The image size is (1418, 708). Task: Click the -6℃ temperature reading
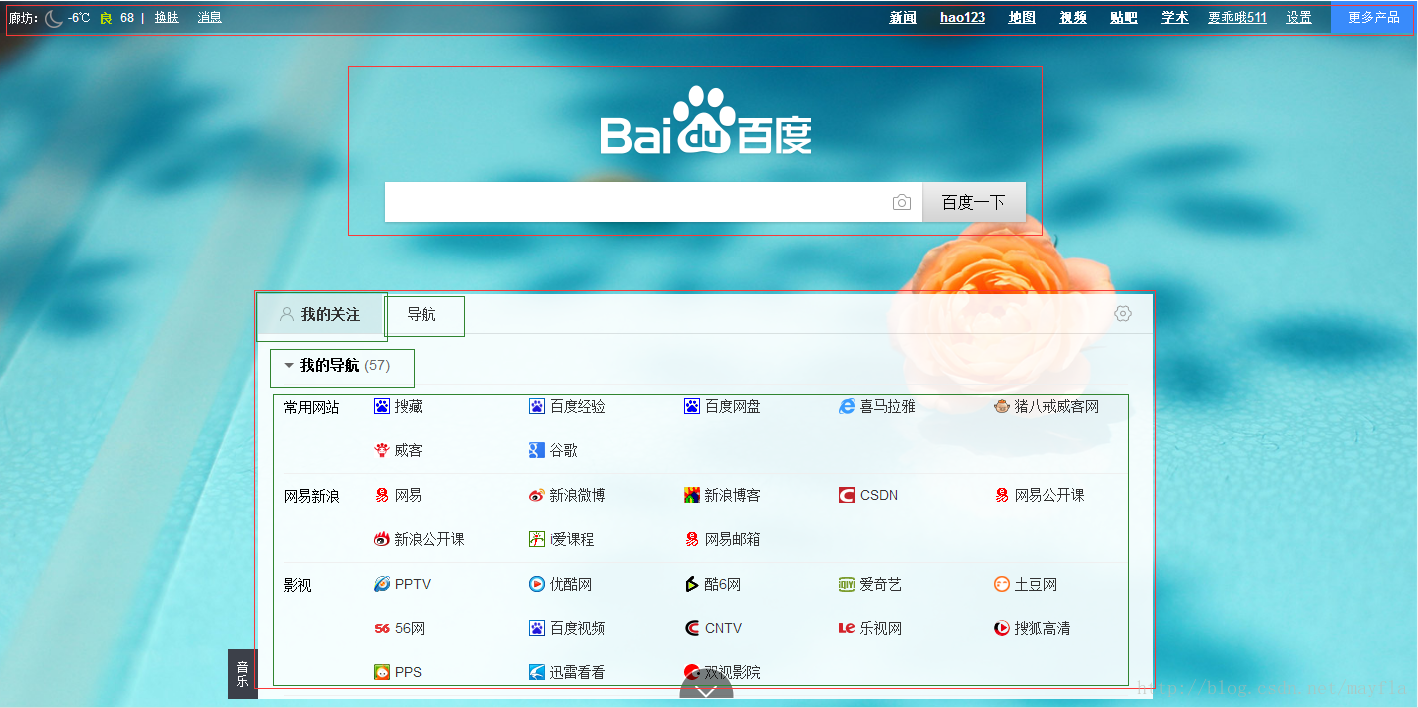79,17
